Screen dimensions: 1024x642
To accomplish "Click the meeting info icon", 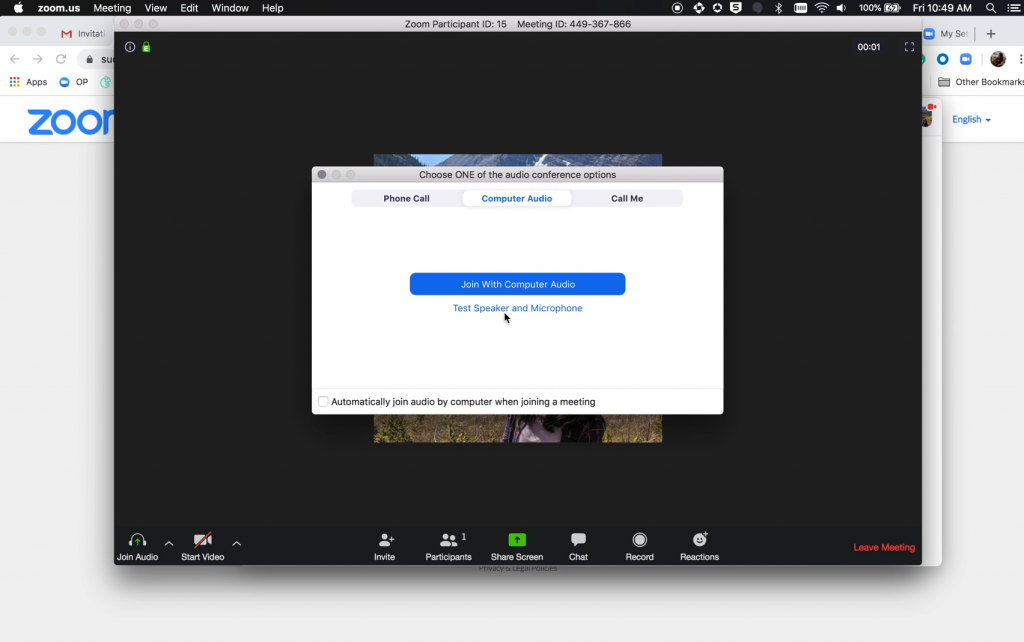I will (x=129, y=46).
